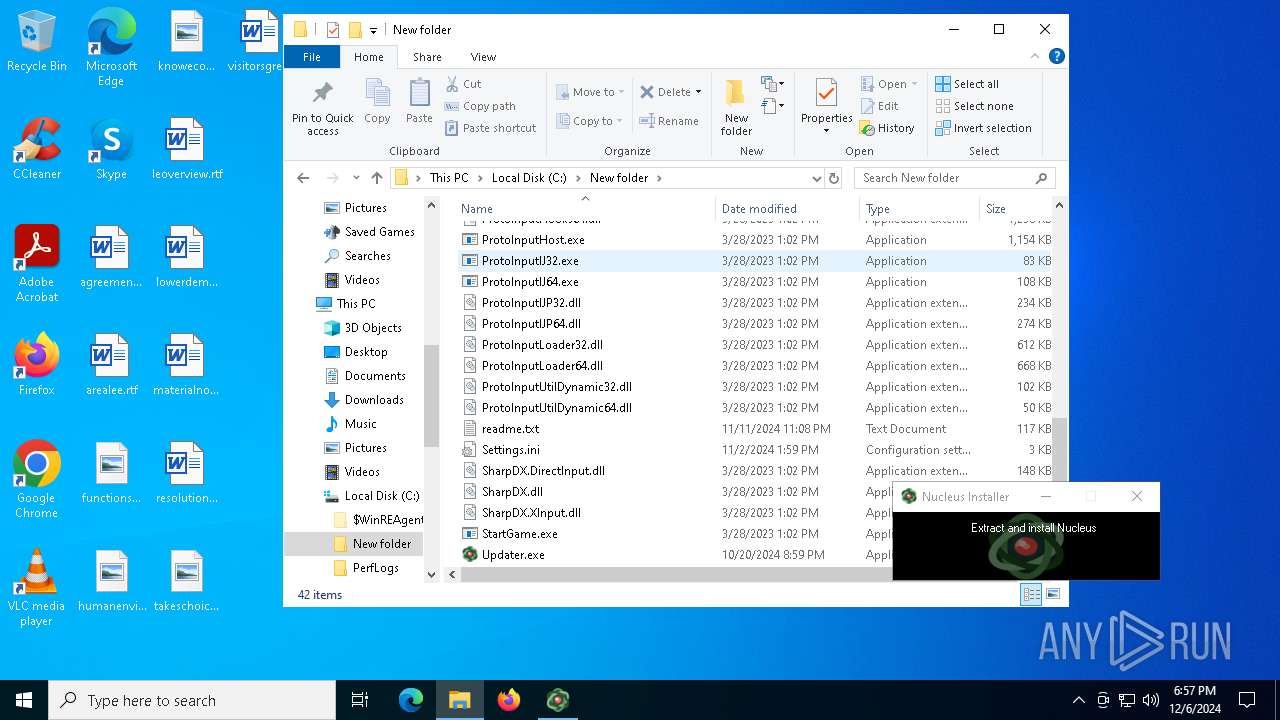Click the History ribbon button
1280x720 pixels.
tap(887, 128)
